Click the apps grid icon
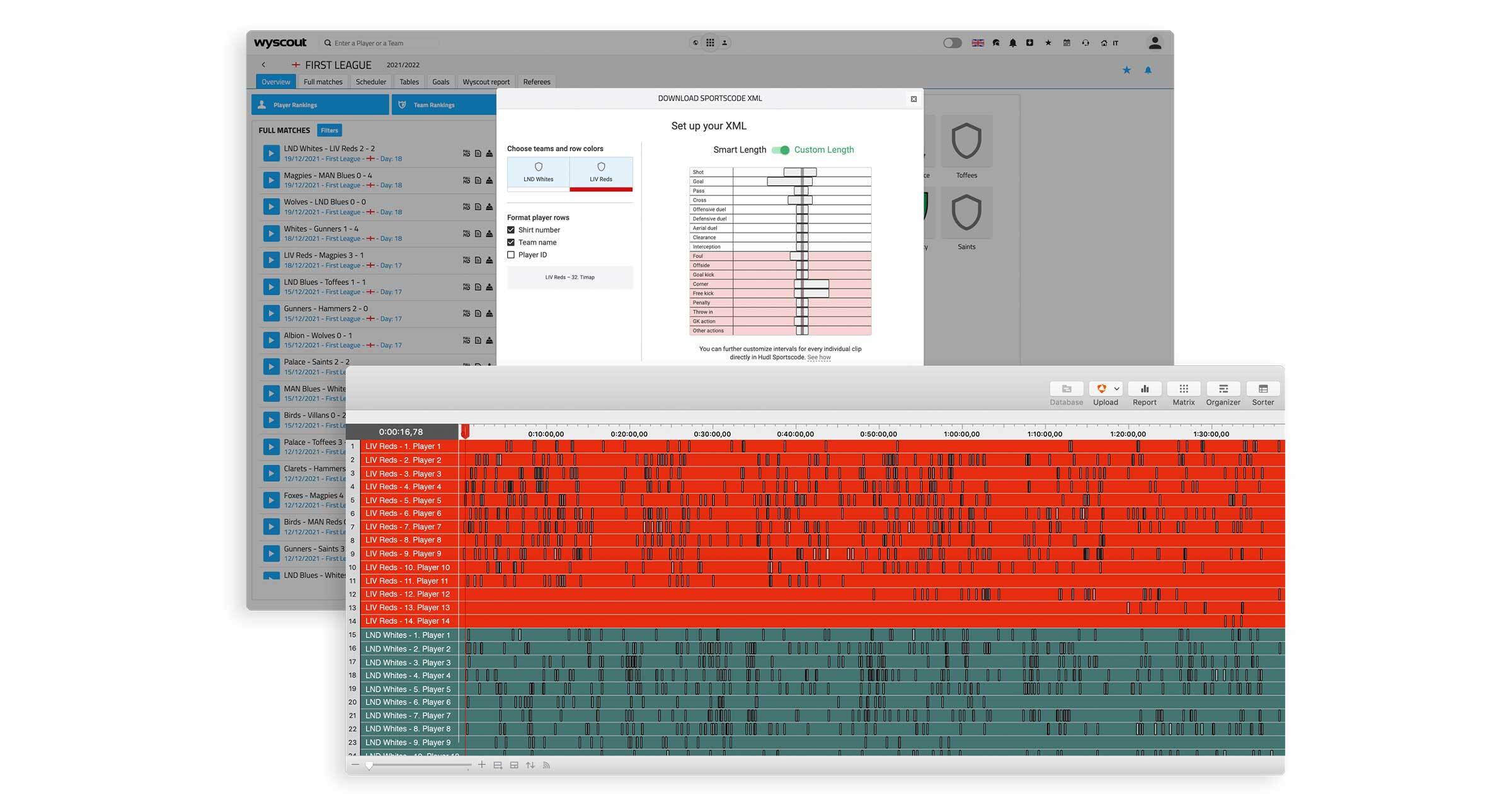Image resolution: width=1512 pixels, height=794 pixels. tap(710, 43)
